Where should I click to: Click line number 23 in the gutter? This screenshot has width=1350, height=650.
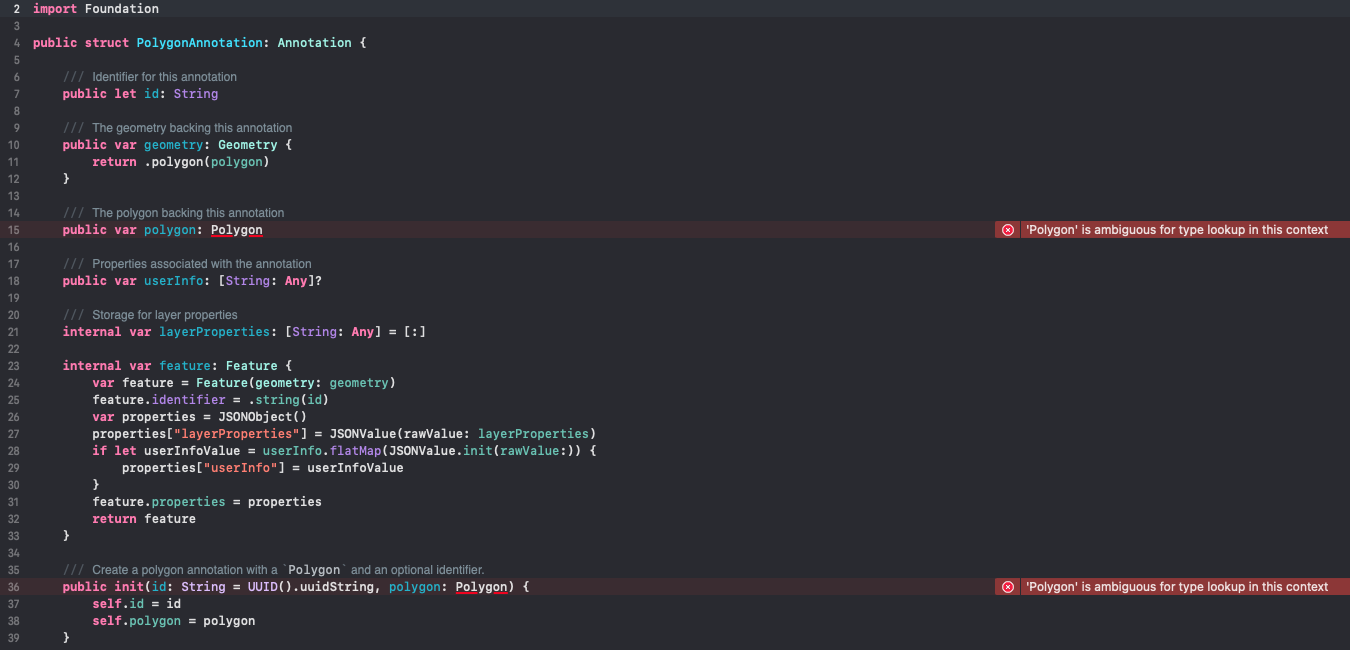coord(14,366)
